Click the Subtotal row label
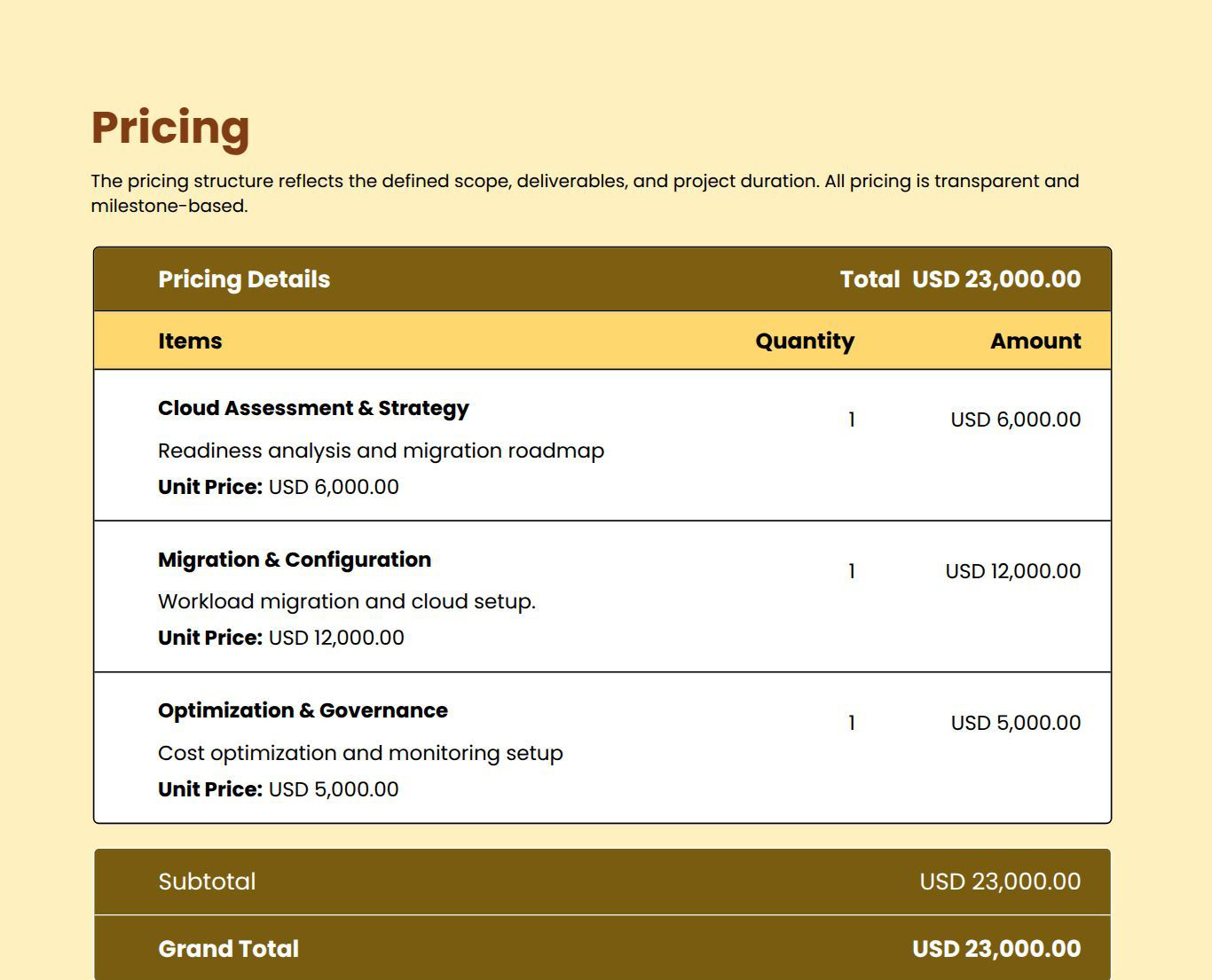Image resolution: width=1212 pixels, height=980 pixels. (207, 882)
